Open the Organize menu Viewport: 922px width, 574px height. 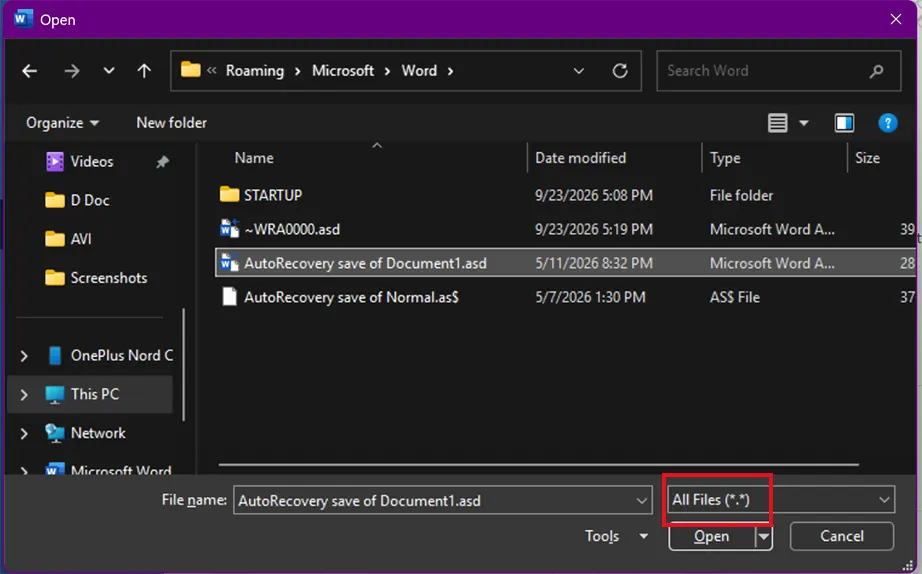pos(62,122)
